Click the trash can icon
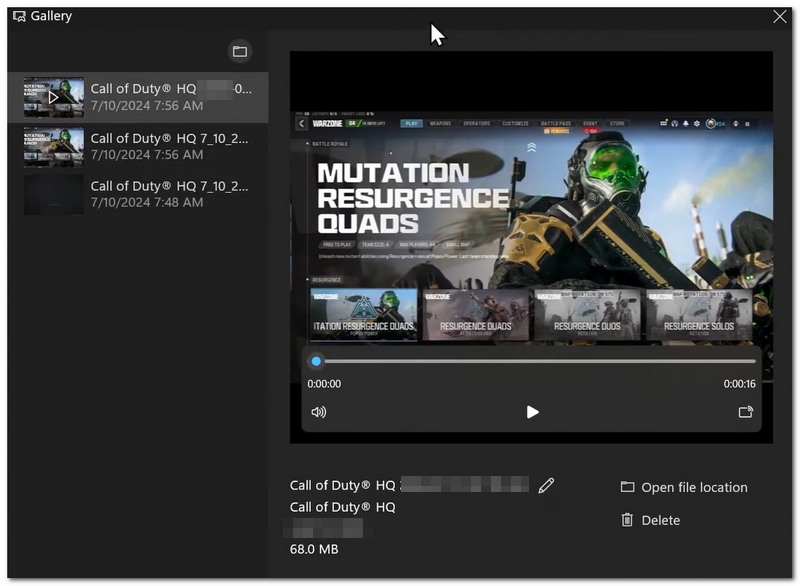Viewport: 800px width, 586px height. [627, 520]
